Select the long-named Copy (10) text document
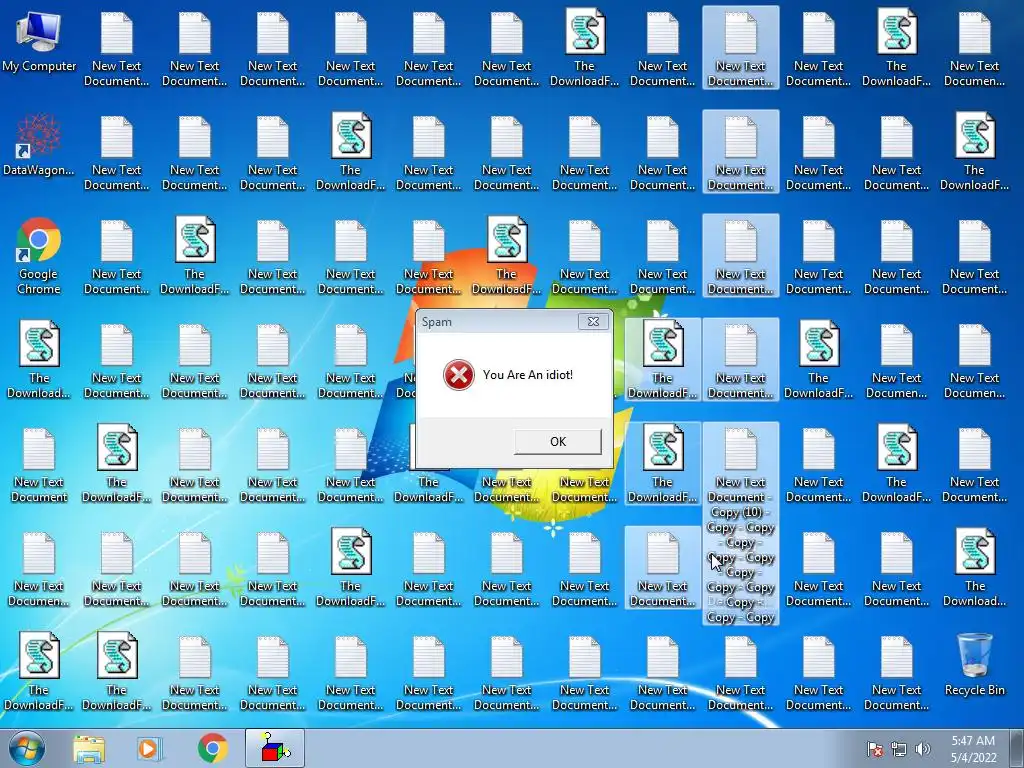1024x768 pixels. click(x=741, y=524)
